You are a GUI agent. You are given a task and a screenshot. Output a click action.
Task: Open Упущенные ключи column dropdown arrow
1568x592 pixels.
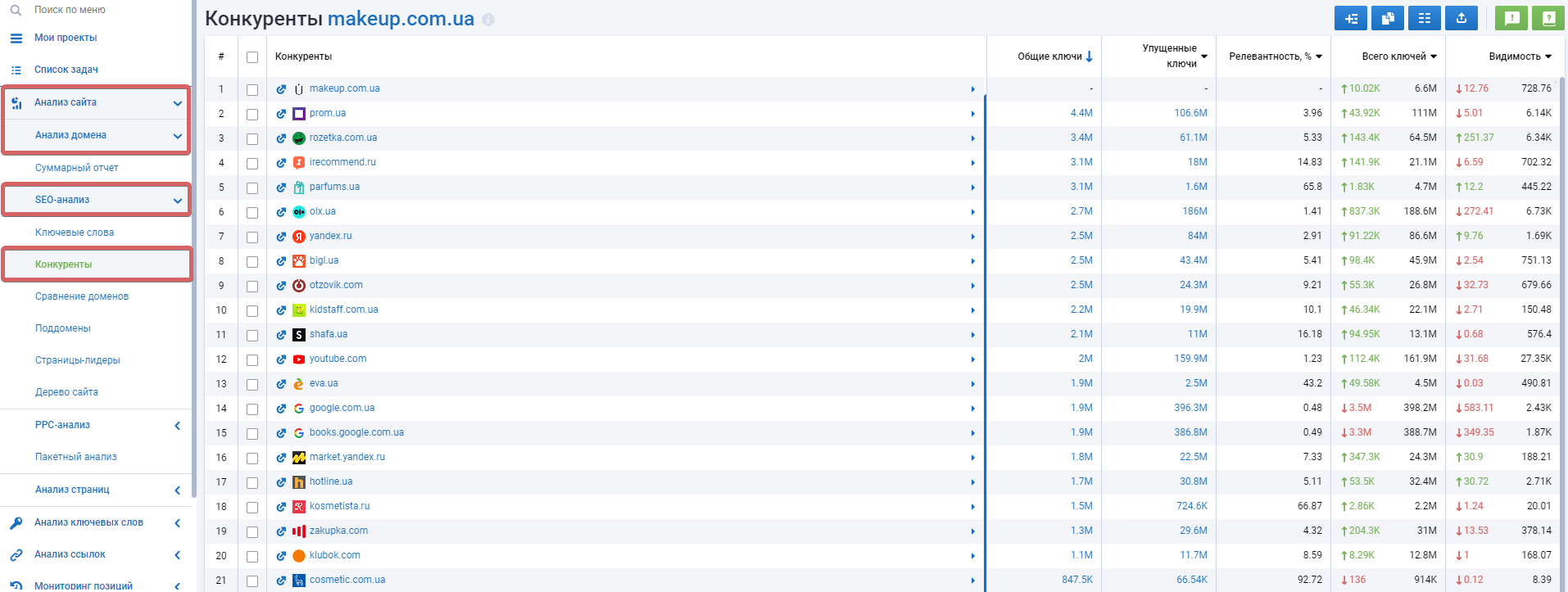click(x=1204, y=56)
